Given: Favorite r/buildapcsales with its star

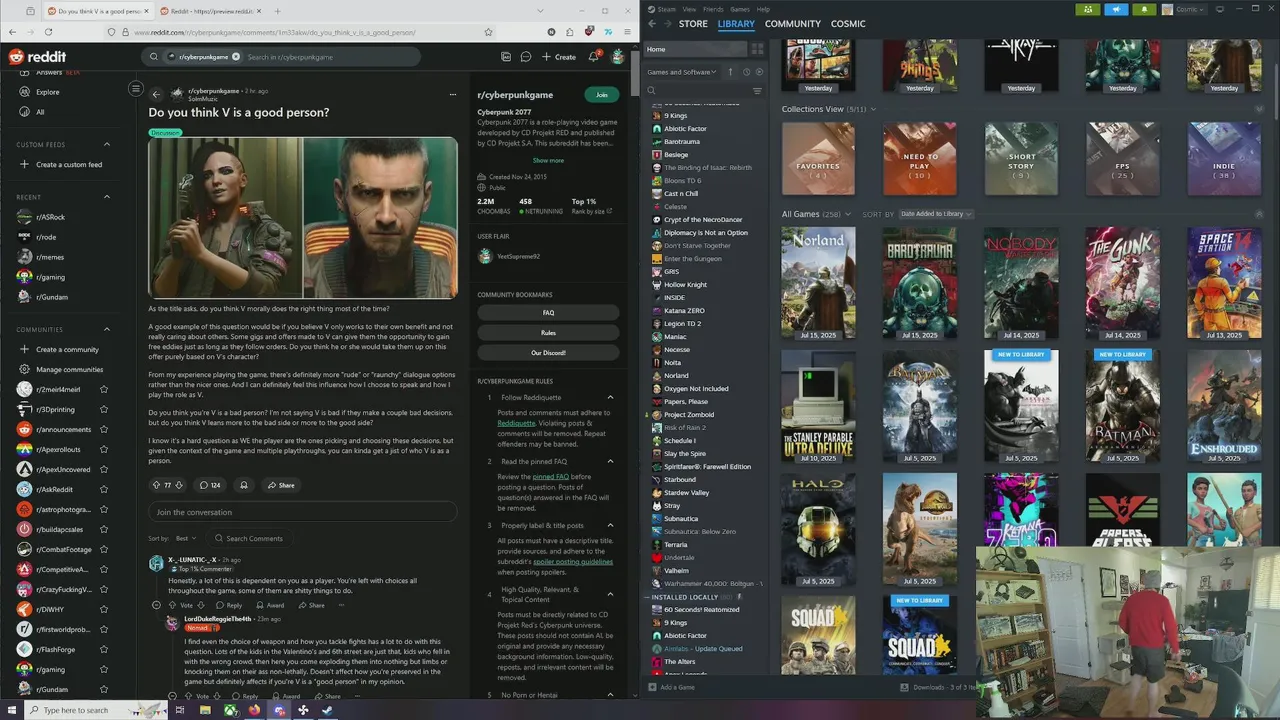Looking at the screenshot, I should coord(103,529).
